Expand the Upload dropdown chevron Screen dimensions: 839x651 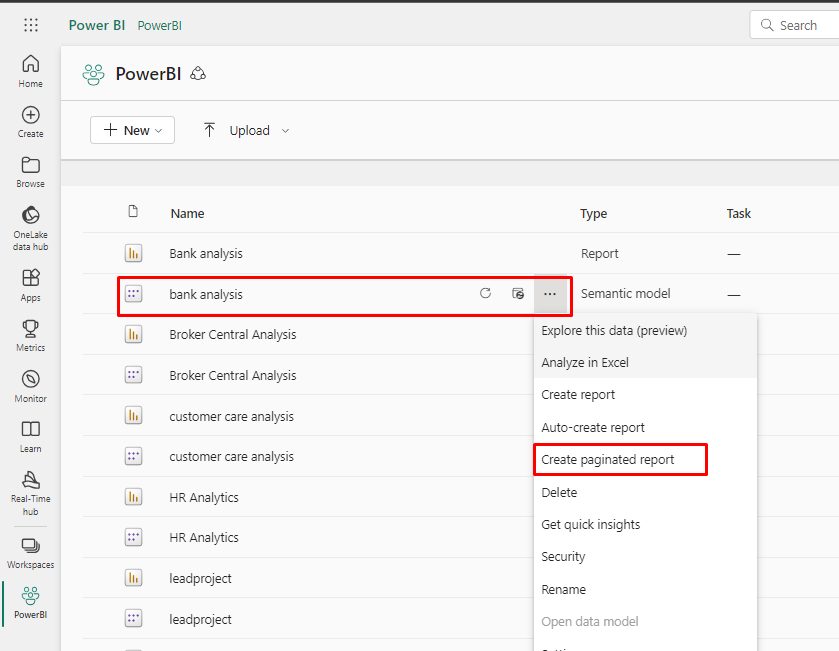[283, 129]
